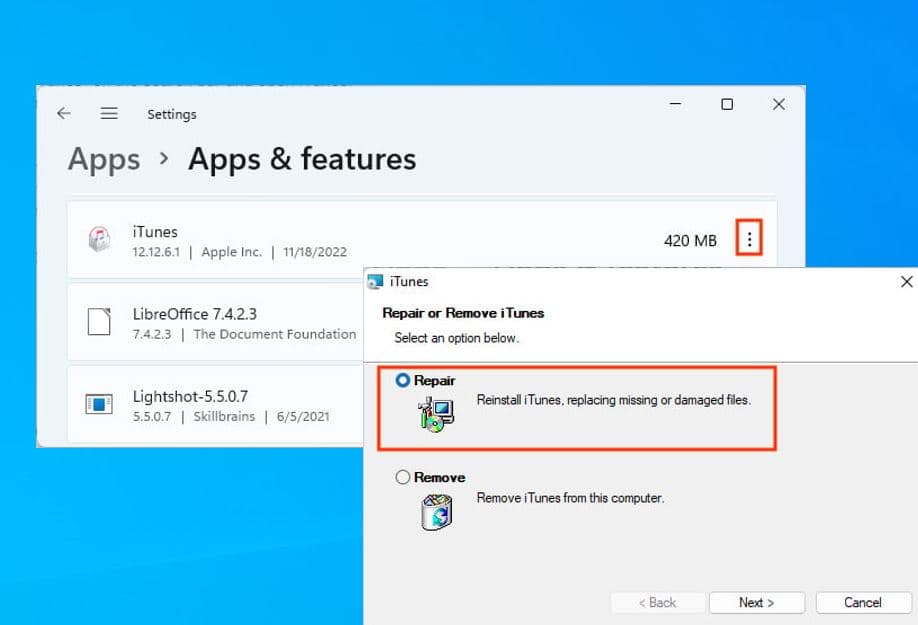Click the disabled Back button
Screen dimensions: 918x625
click(655, 602)
